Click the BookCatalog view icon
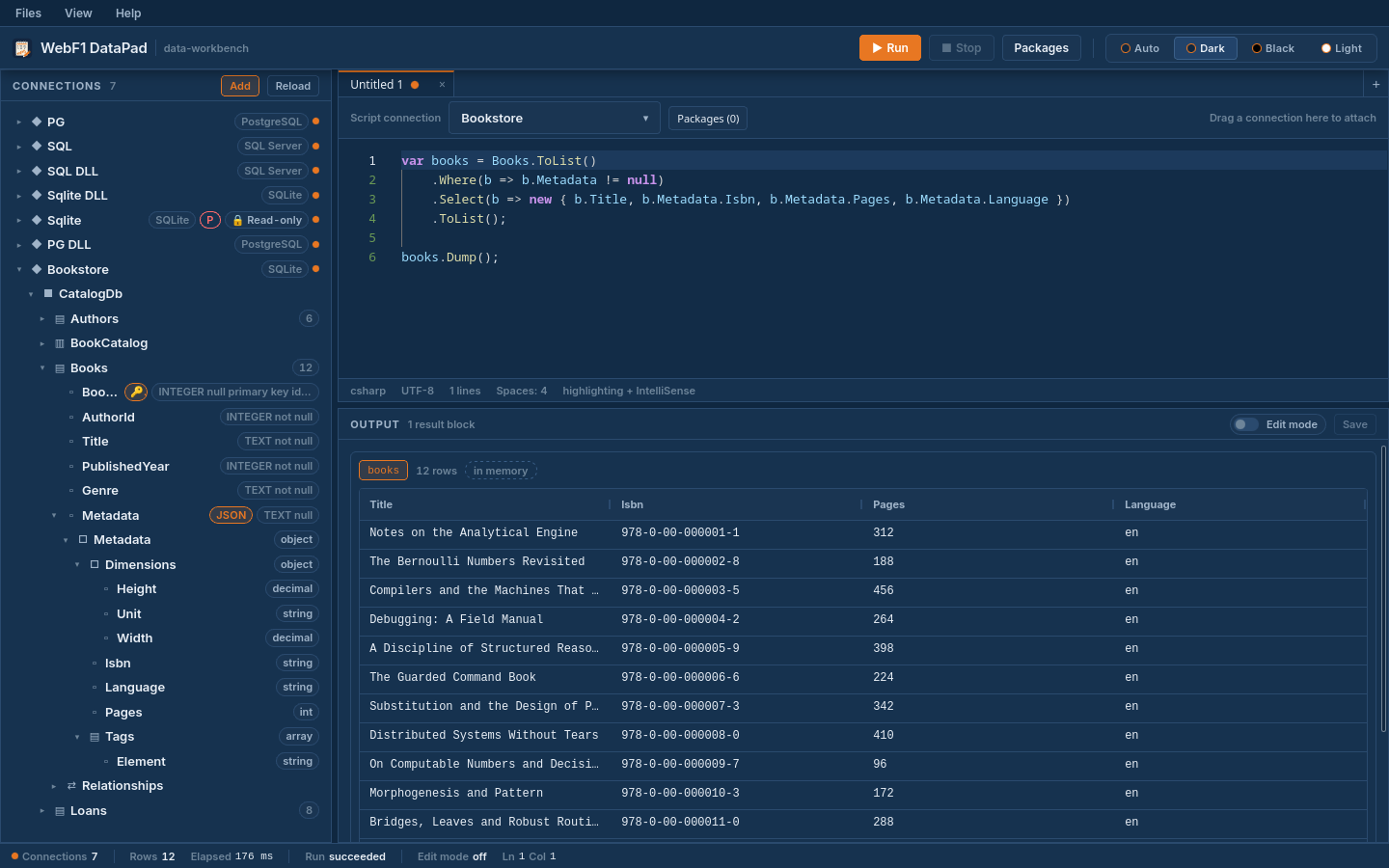Screen dimensions: 1389x868 [60, 343]
